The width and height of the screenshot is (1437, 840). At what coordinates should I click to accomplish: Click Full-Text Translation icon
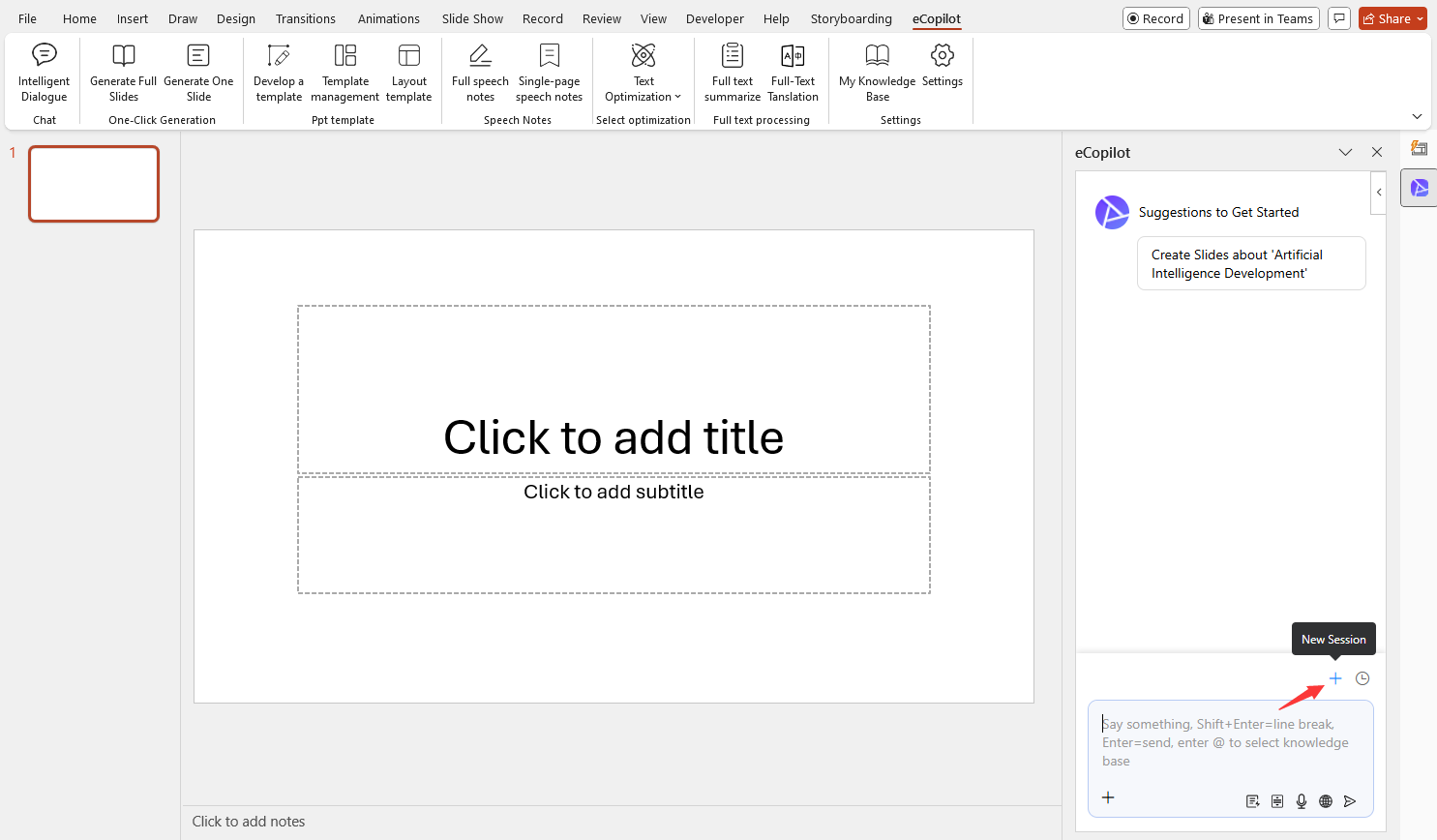click(x=793, y=56)
